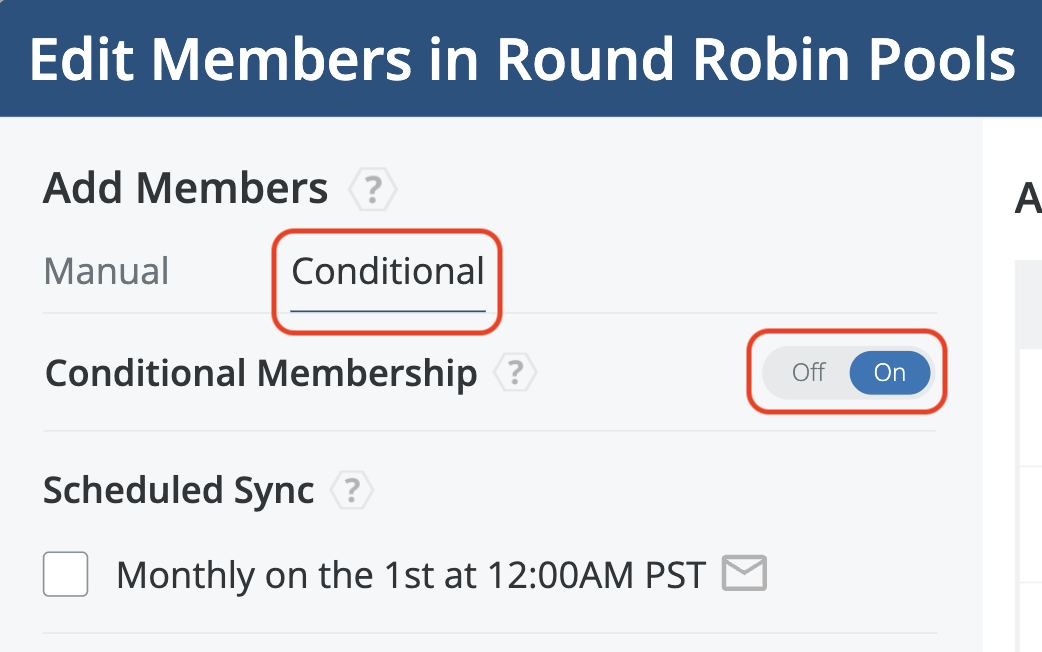The image size is (1042, 652).
Task: Click the help icon beside Add Members
Action: 372,188
